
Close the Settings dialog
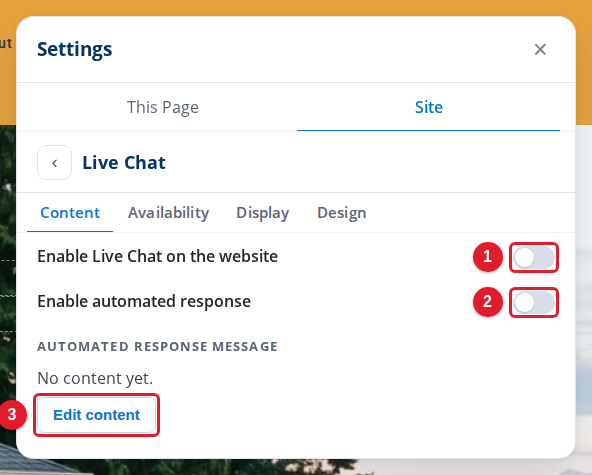point(540,49)
